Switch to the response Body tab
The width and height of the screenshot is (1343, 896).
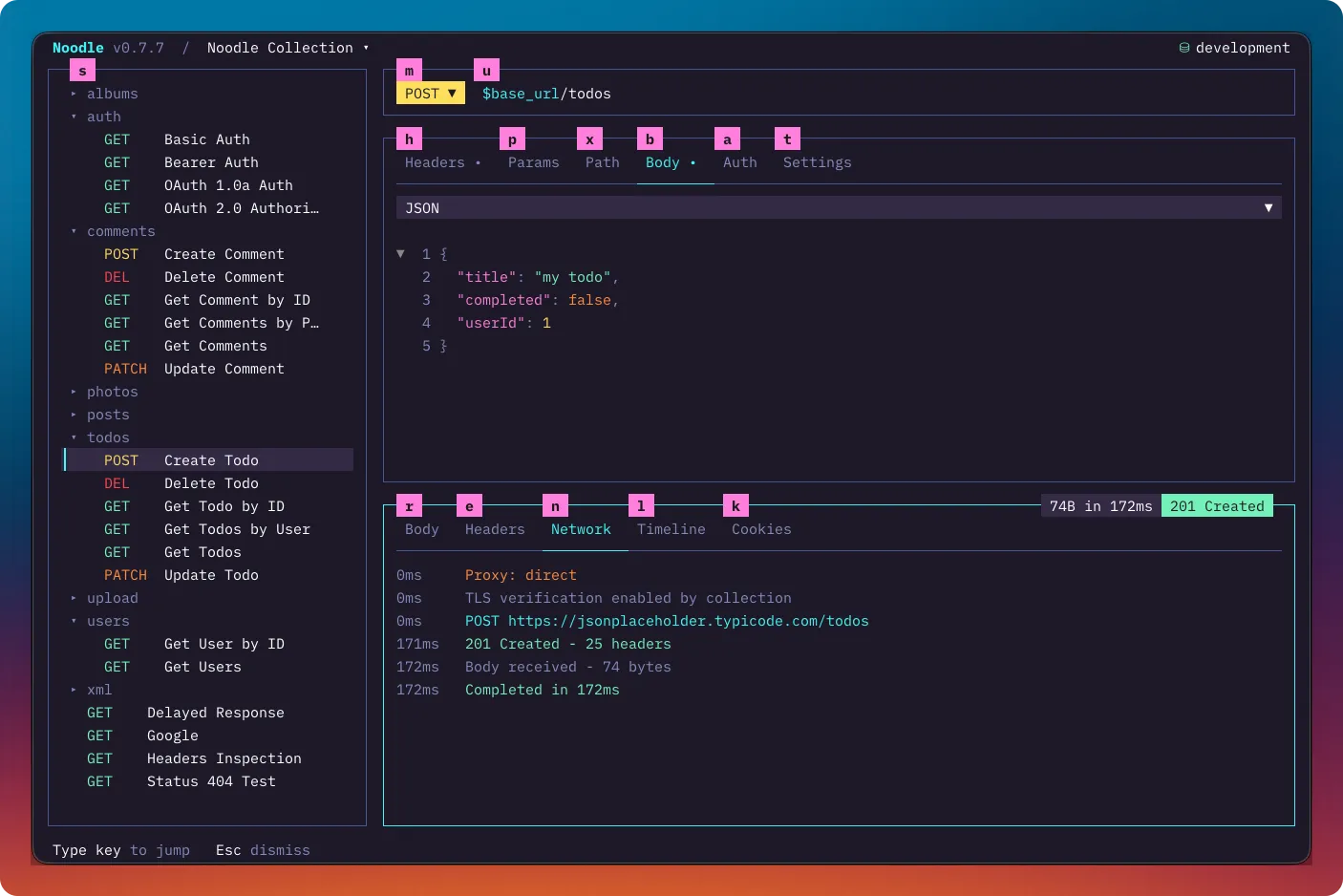(422, 529)
